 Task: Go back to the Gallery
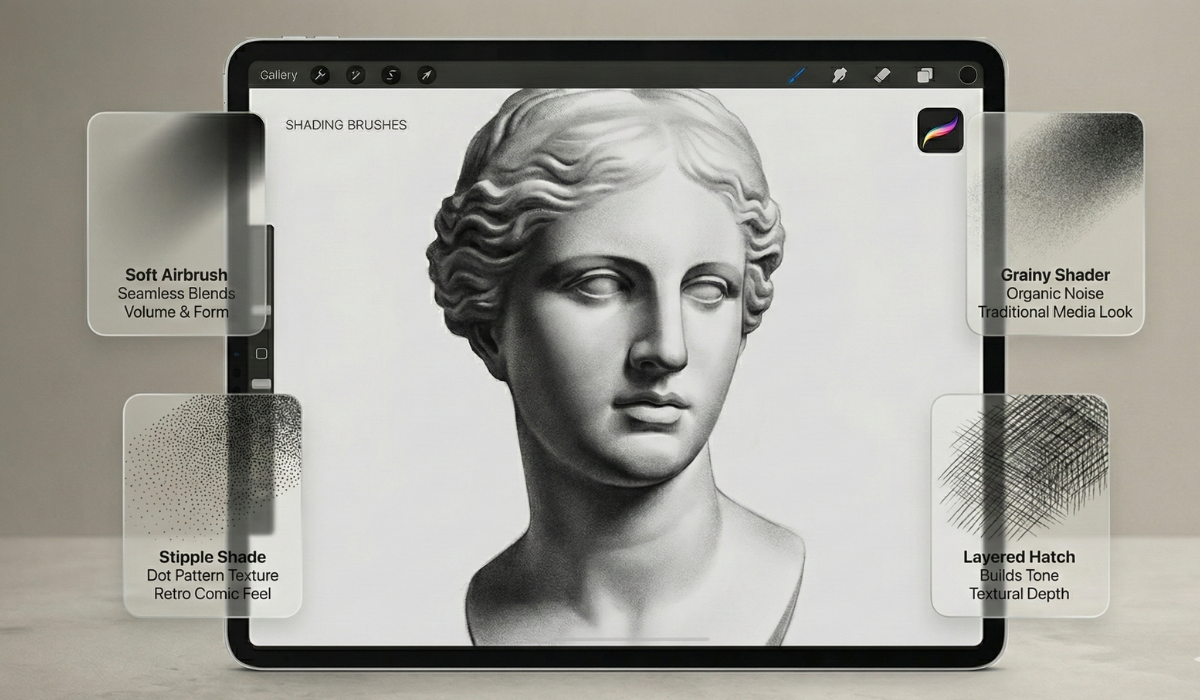click(x=277, y=74)
